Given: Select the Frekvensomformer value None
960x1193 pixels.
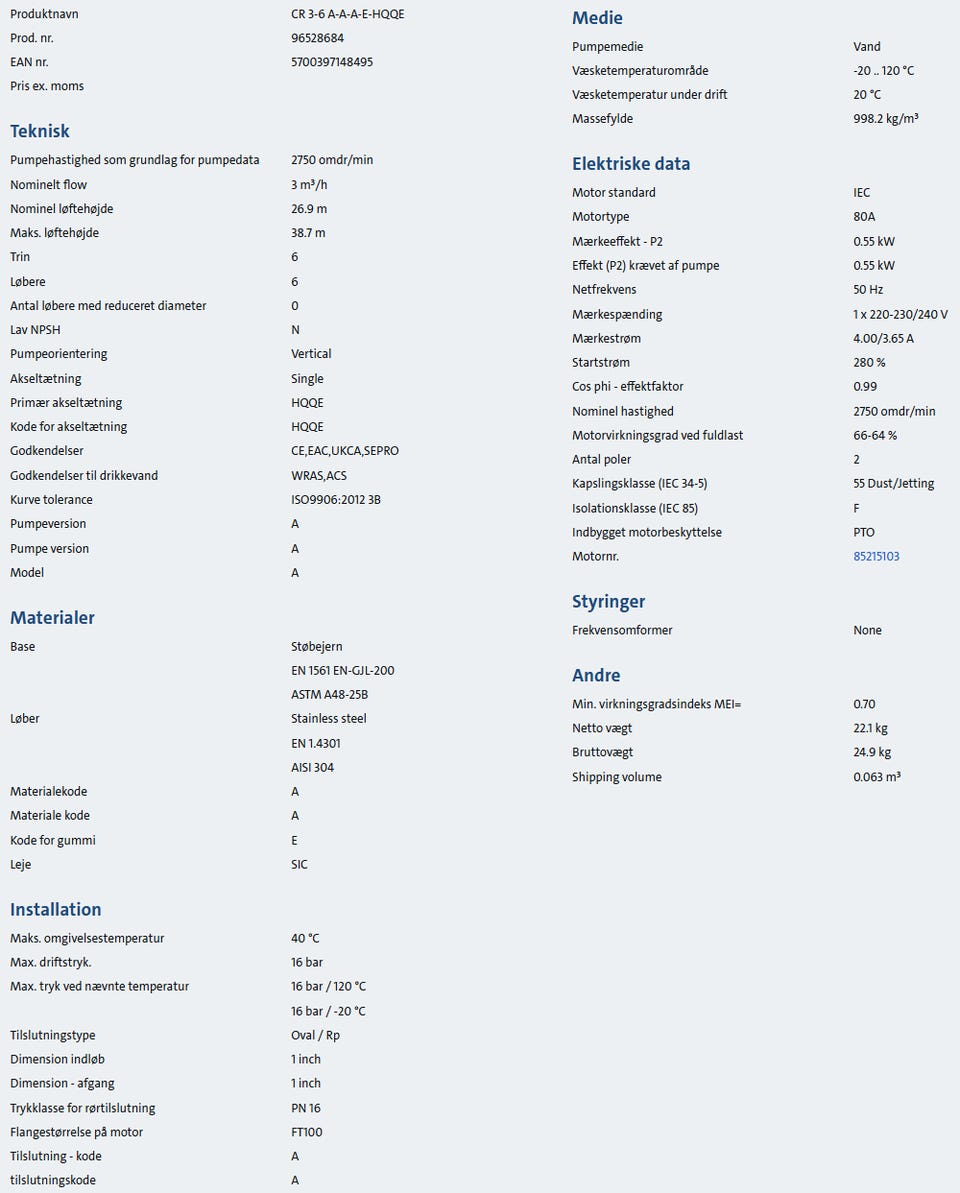Looking at the screenshot, I should pyautogui.click(x=867, y=630).
